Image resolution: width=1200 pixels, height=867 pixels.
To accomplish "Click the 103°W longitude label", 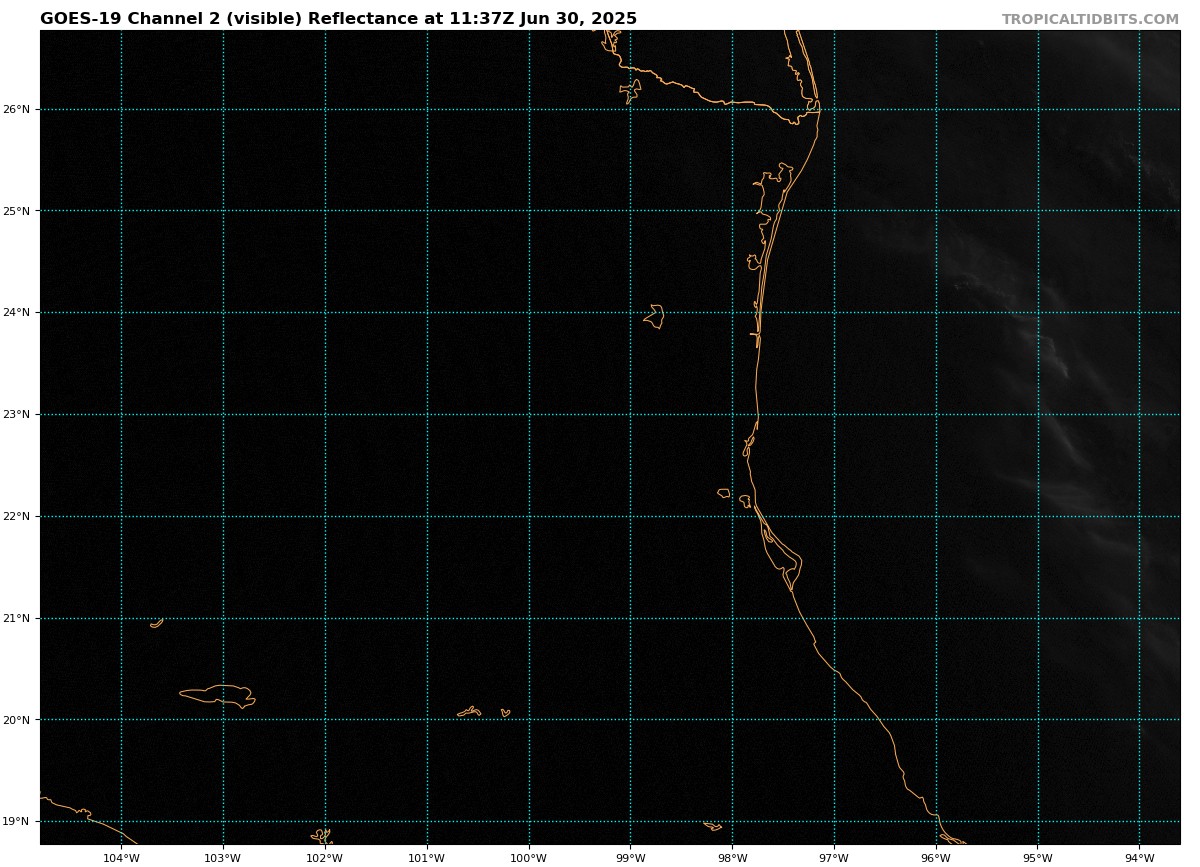I will coord(223,858).
